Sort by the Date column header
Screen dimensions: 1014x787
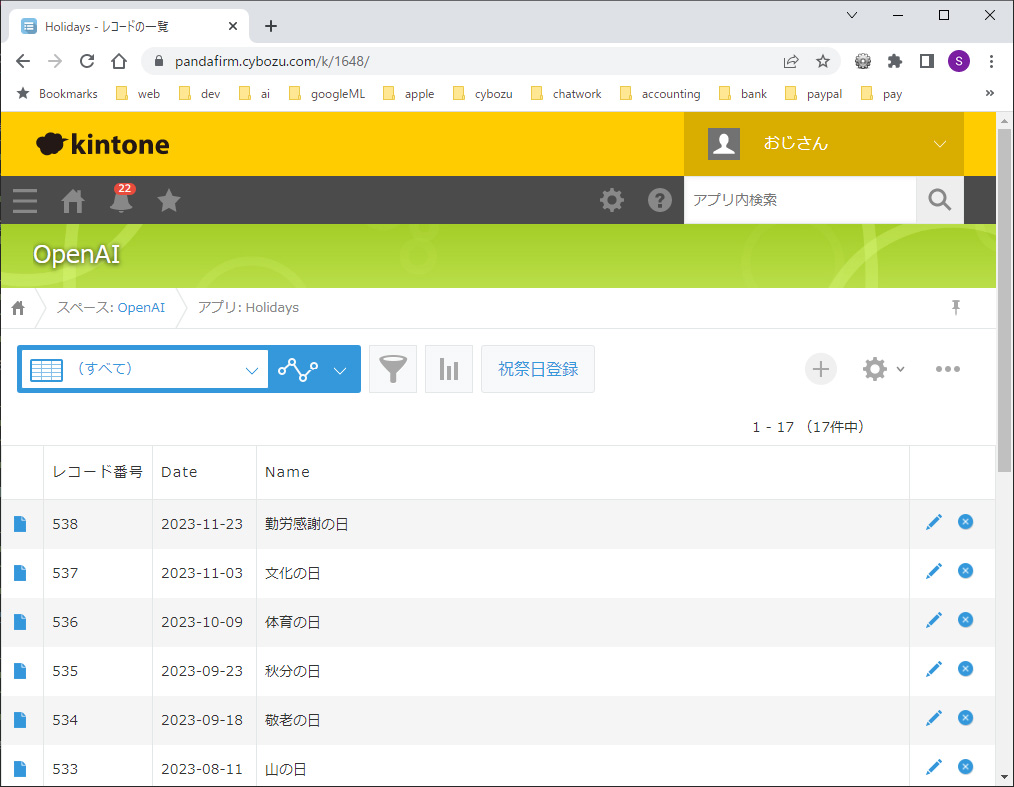pos(180,472)
